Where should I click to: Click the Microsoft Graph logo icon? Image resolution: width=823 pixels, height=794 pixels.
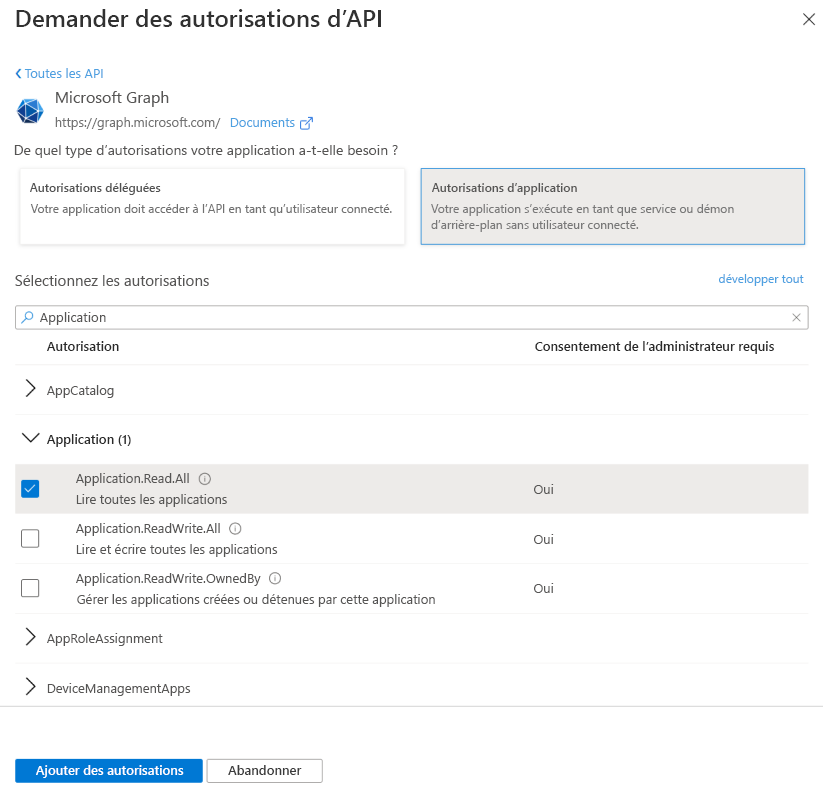click(29, 110)
